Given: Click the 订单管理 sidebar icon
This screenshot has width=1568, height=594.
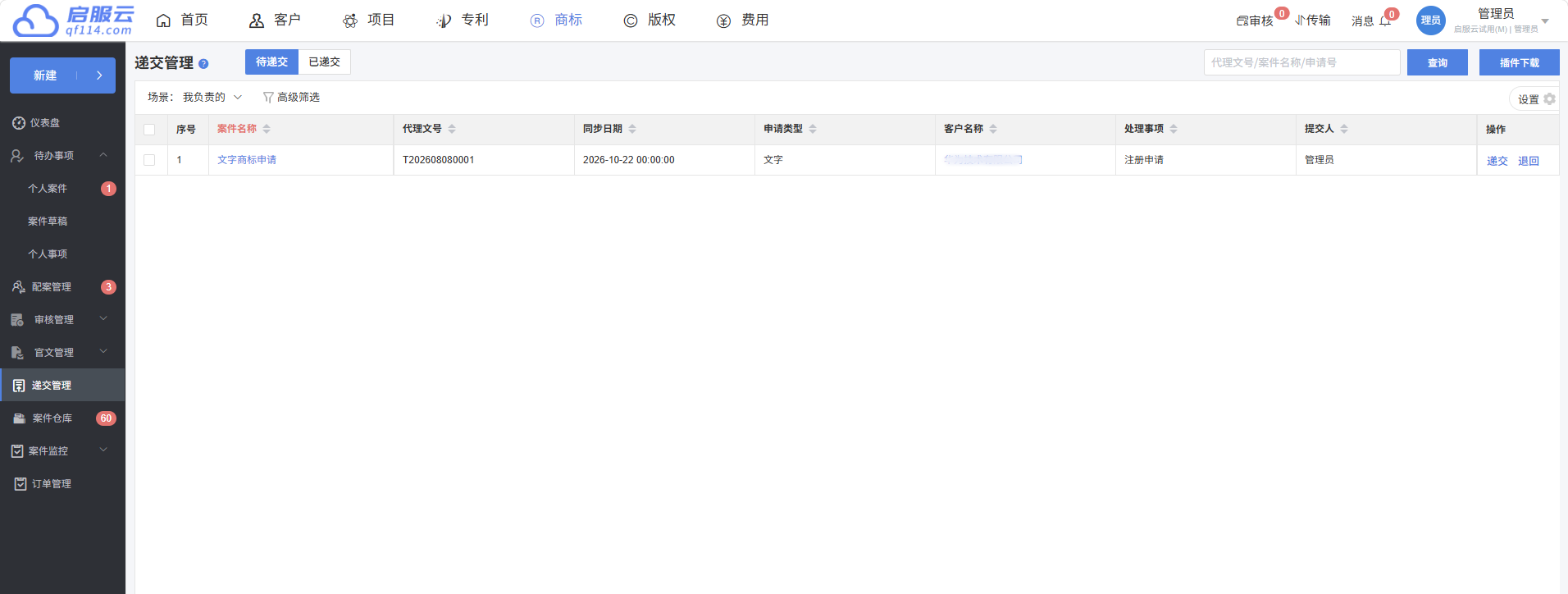Looking at the screenshot, I should pyautogui.click(x=21, y=484).
